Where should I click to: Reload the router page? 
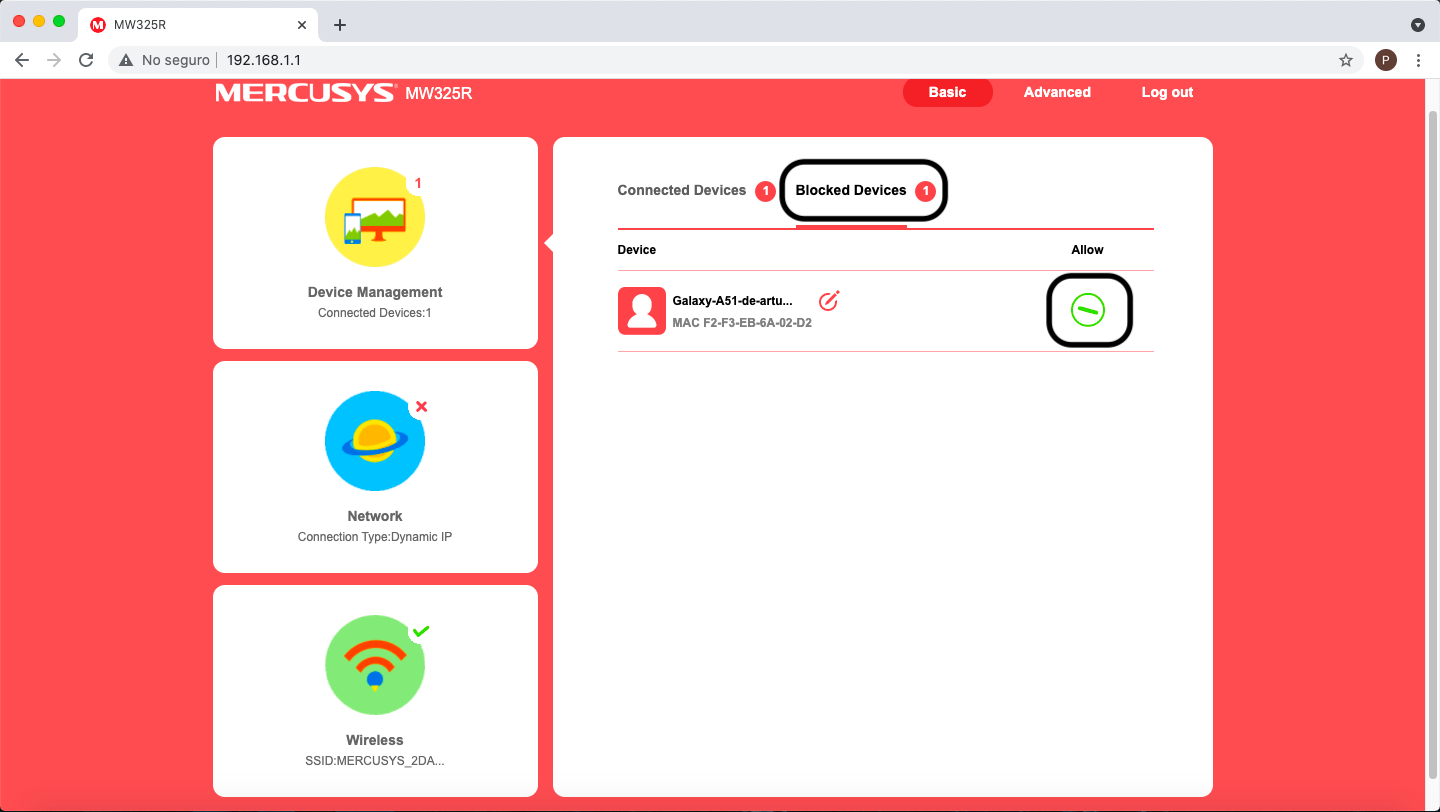(x=86, y=60)
